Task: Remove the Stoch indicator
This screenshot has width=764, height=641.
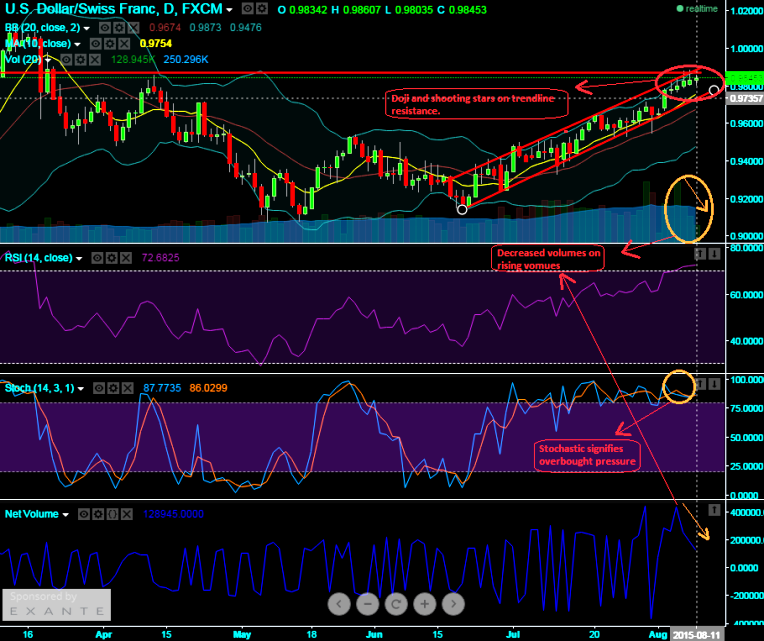Action: (127, 388)
